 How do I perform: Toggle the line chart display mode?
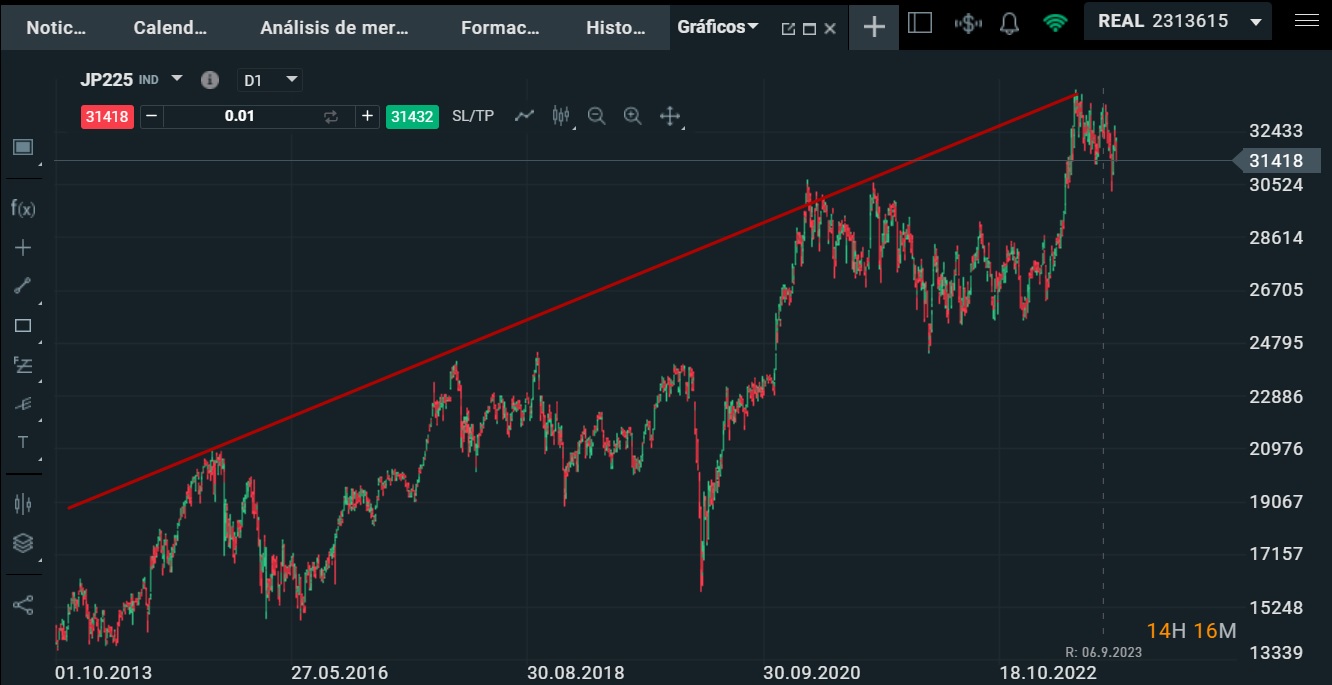click(524, 116)
